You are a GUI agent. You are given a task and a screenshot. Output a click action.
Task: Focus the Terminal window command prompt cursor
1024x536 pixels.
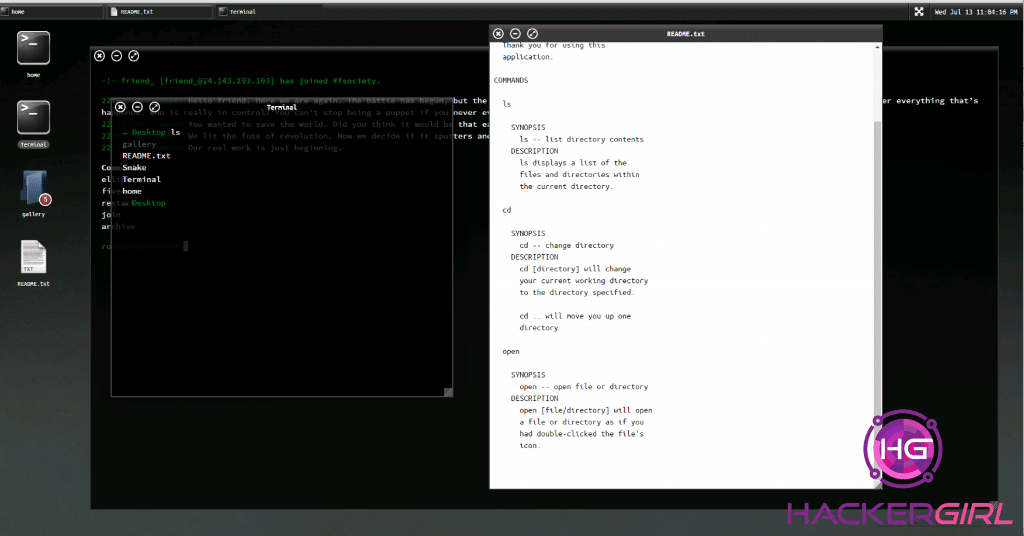(x=185, y=246)
